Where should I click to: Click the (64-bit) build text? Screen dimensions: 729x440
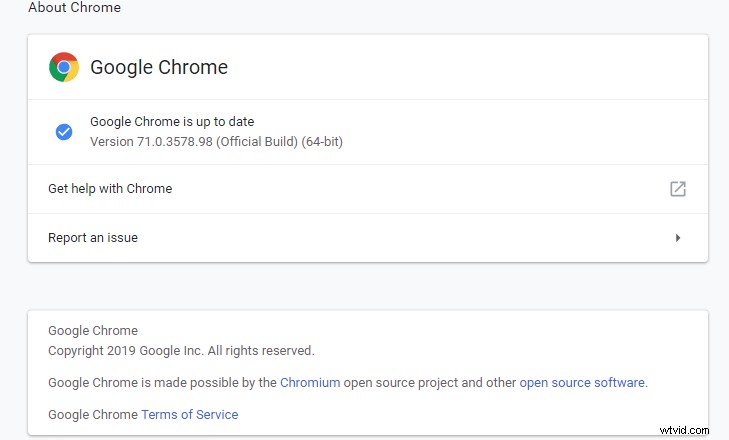tap(322, 141)
